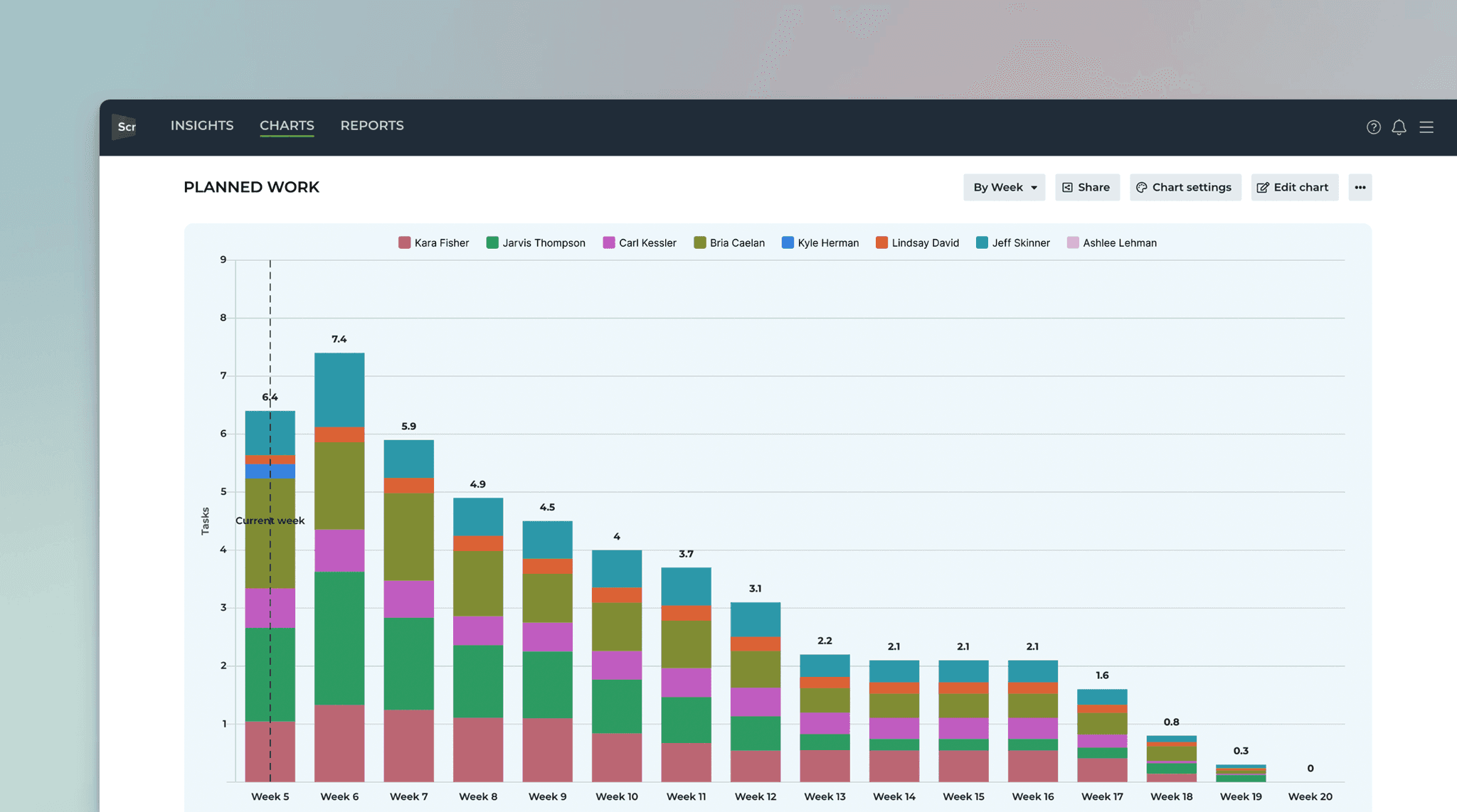Click the Edit chart button
The width and height of the screenshot is (1457, 812).
(x=1293, y=187)
